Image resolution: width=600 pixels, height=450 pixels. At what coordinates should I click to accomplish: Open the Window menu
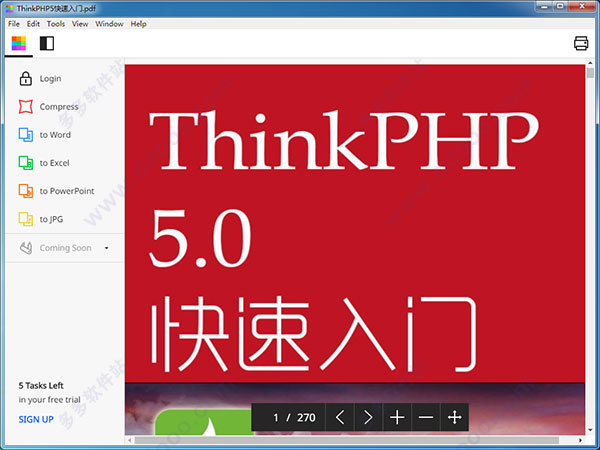click(x=109, y=24)
